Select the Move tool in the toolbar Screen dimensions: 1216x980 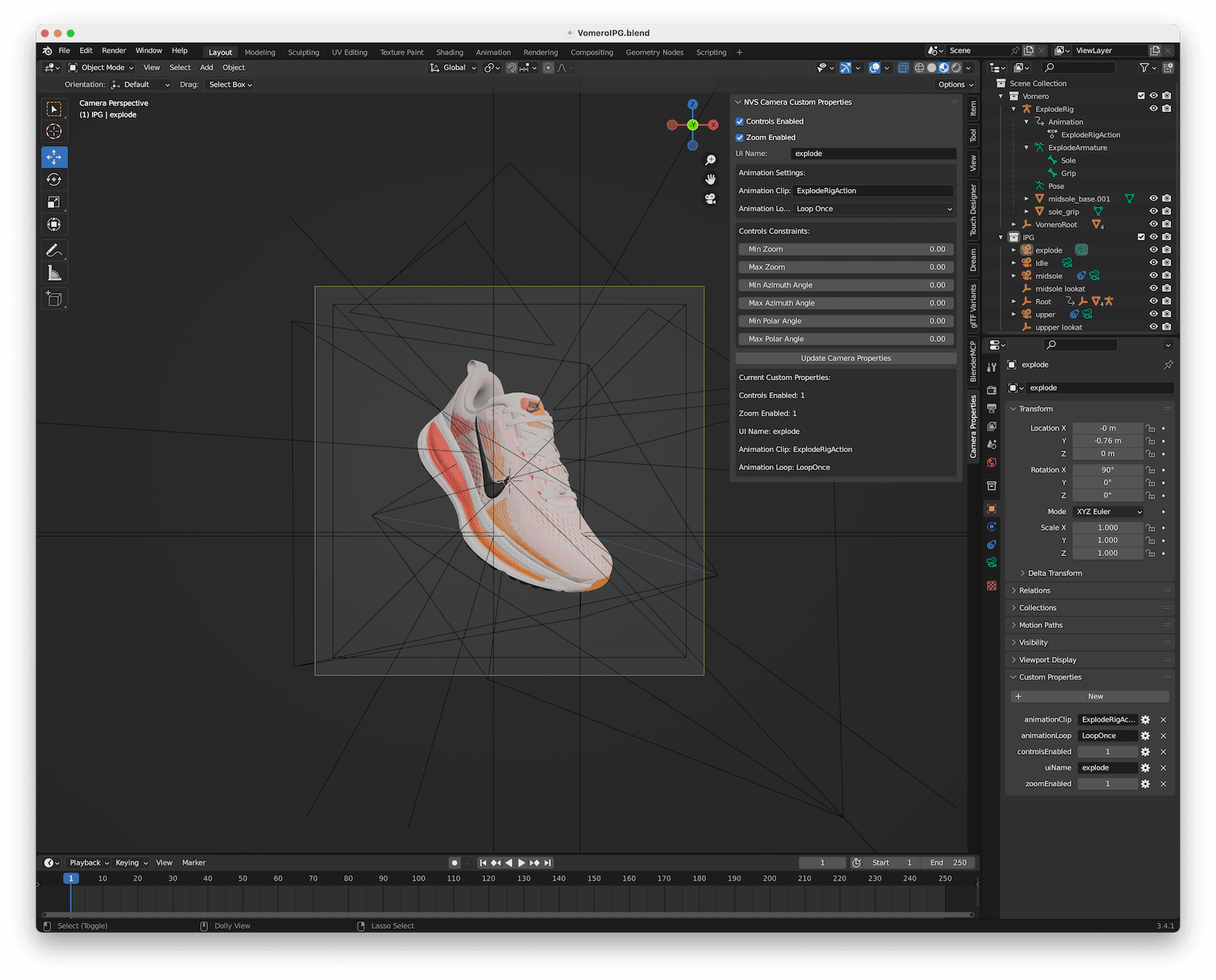[x=54, y=156]
